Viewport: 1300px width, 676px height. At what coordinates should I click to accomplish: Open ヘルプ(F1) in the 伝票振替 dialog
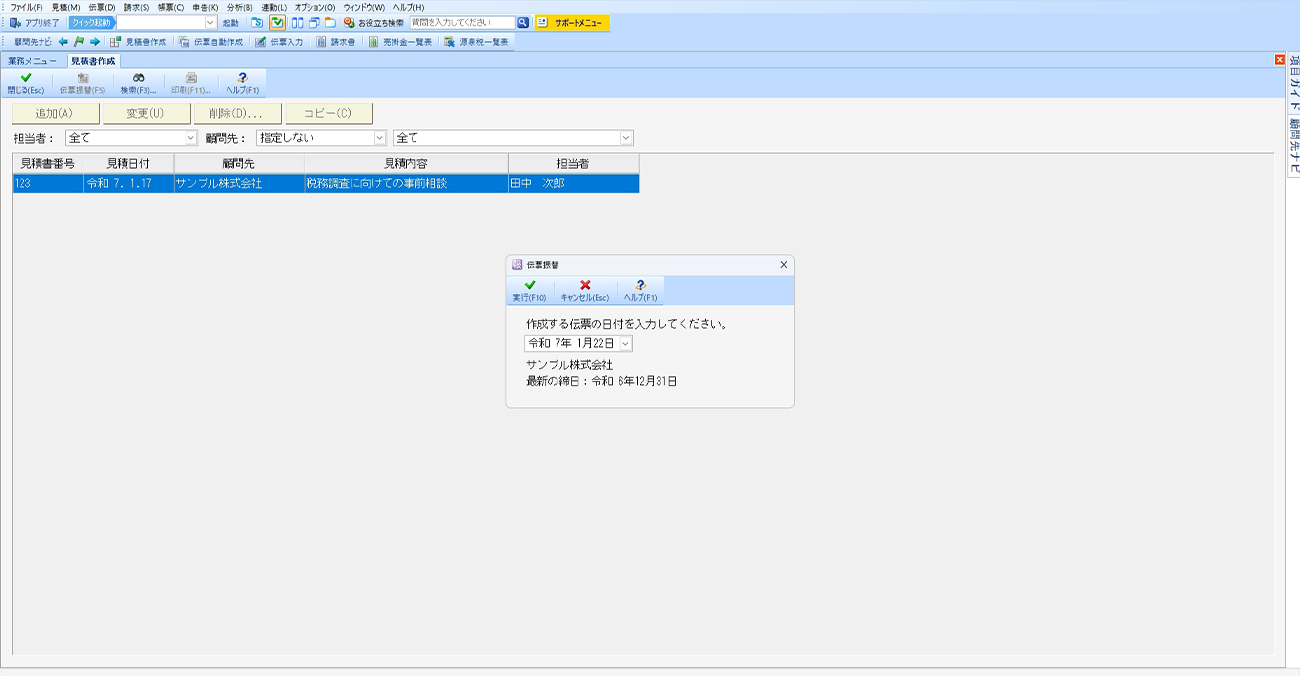pyautogui.click(x=640, y=290)
